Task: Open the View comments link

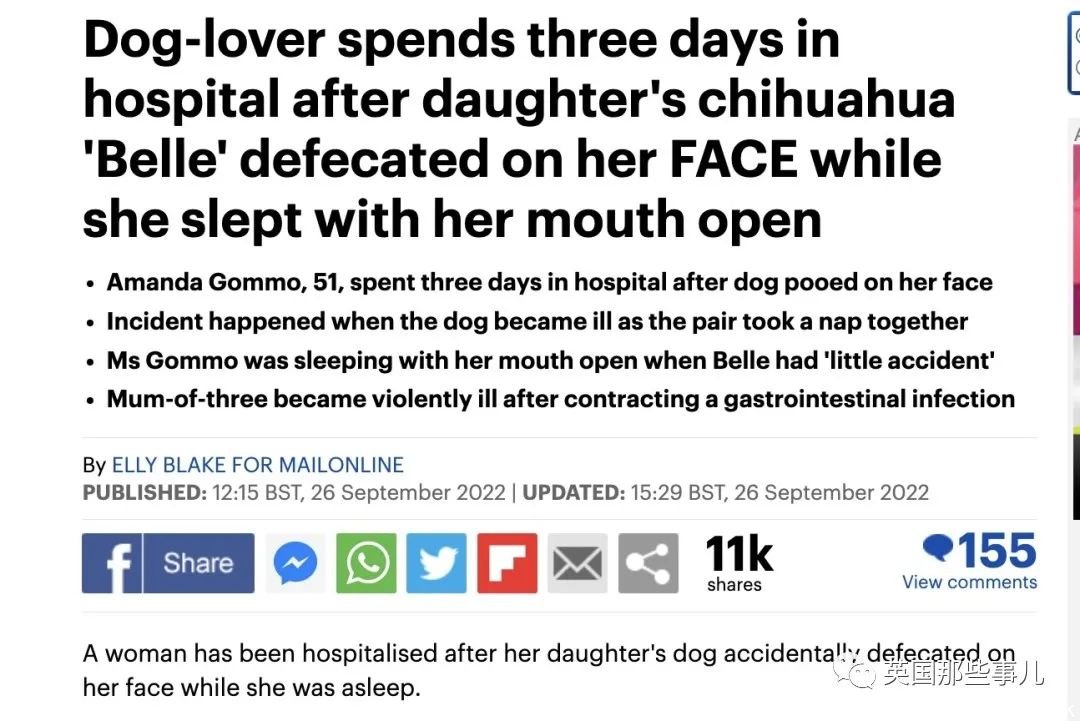Action: [969, 582]
